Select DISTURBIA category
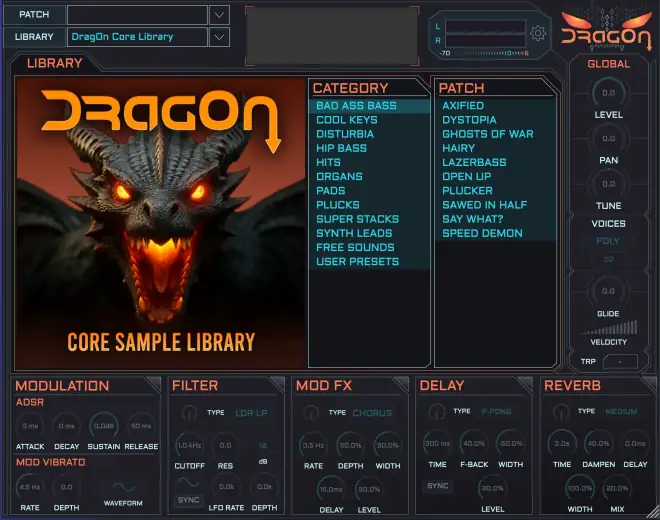The image size is (660, 520). [x=369, y=134]
